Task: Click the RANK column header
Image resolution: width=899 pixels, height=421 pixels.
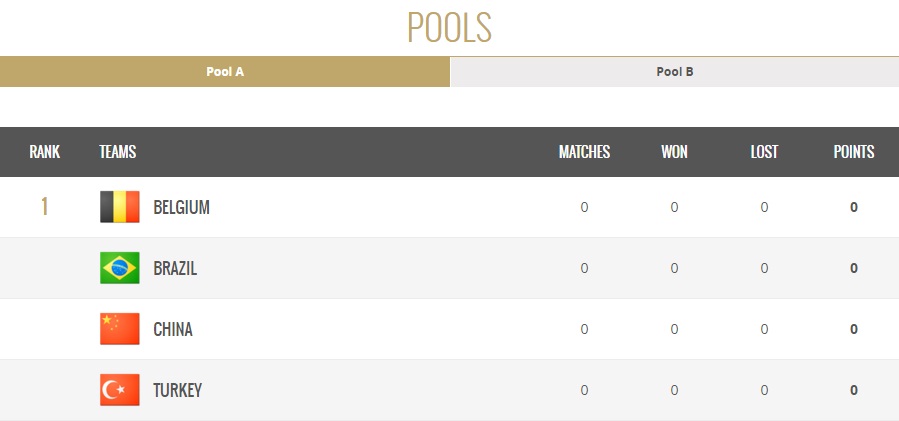Action: pos(44,152)
